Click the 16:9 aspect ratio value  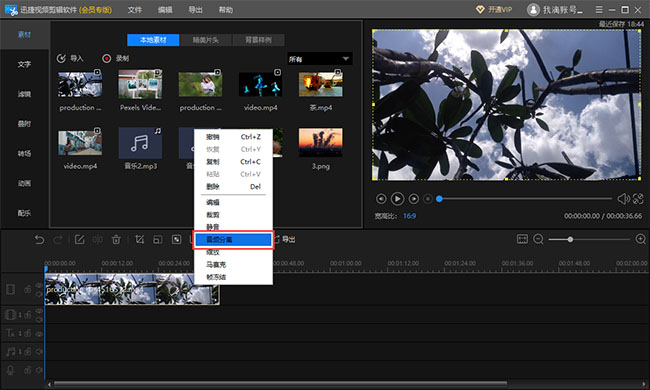point(409,216)
